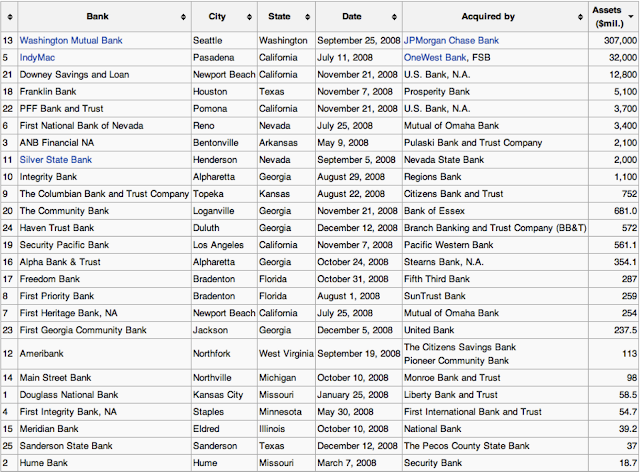Click the State column header text
This screenshot has width=640, height=472.
(279, 16)
